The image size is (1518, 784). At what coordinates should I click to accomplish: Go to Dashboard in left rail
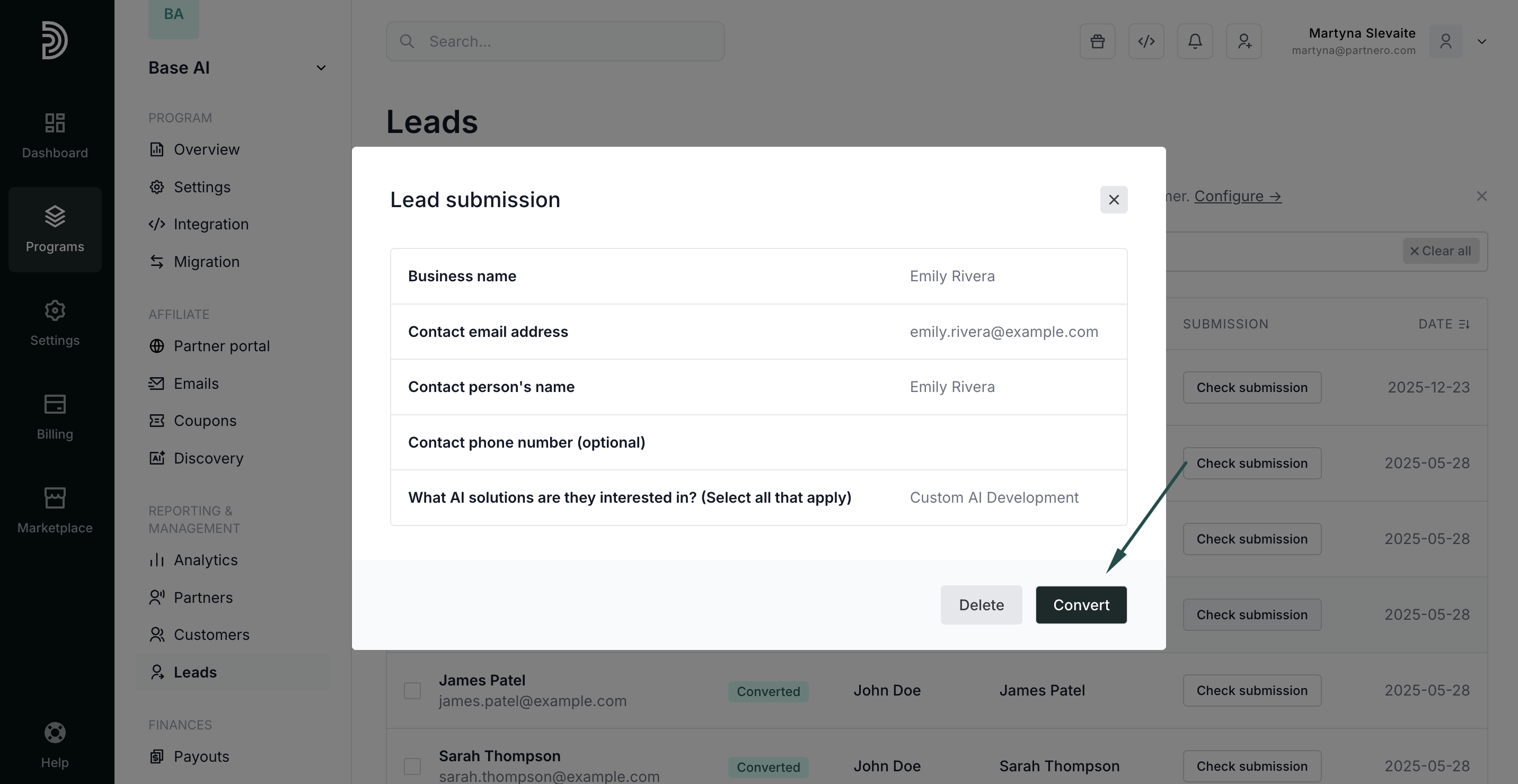click(55, 136)
